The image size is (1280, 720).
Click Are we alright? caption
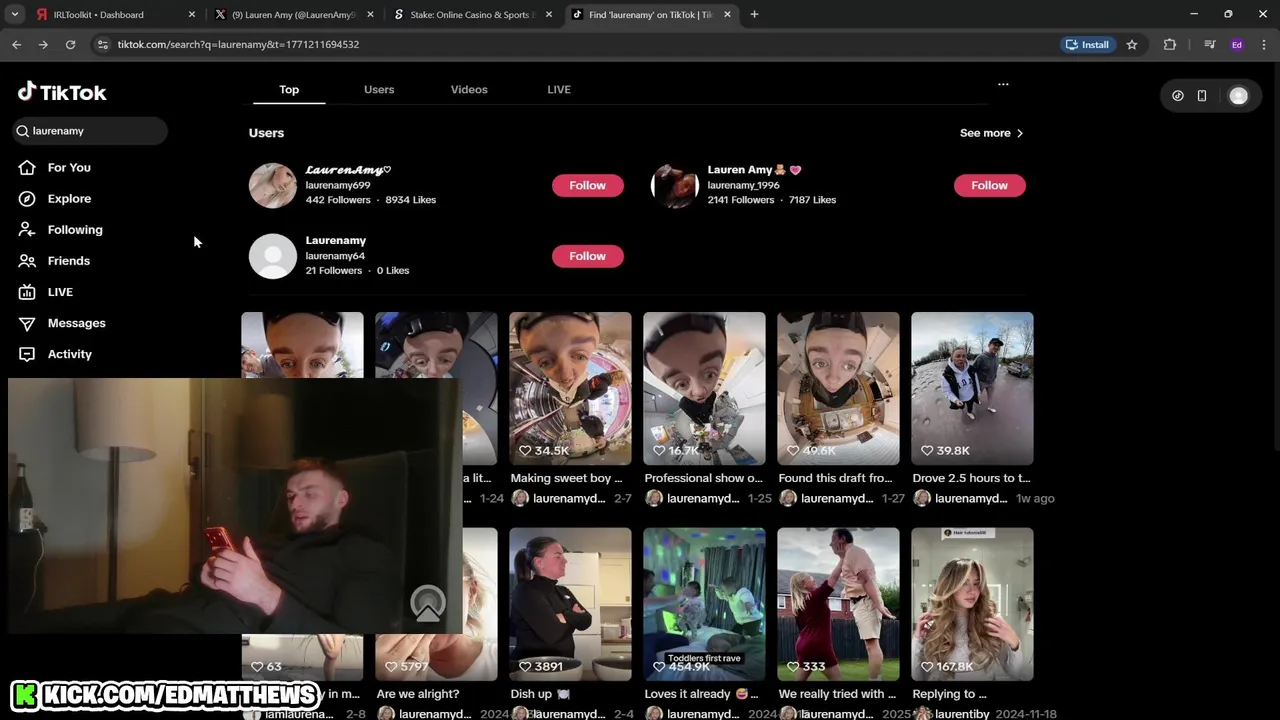click(x=418, y=694)
